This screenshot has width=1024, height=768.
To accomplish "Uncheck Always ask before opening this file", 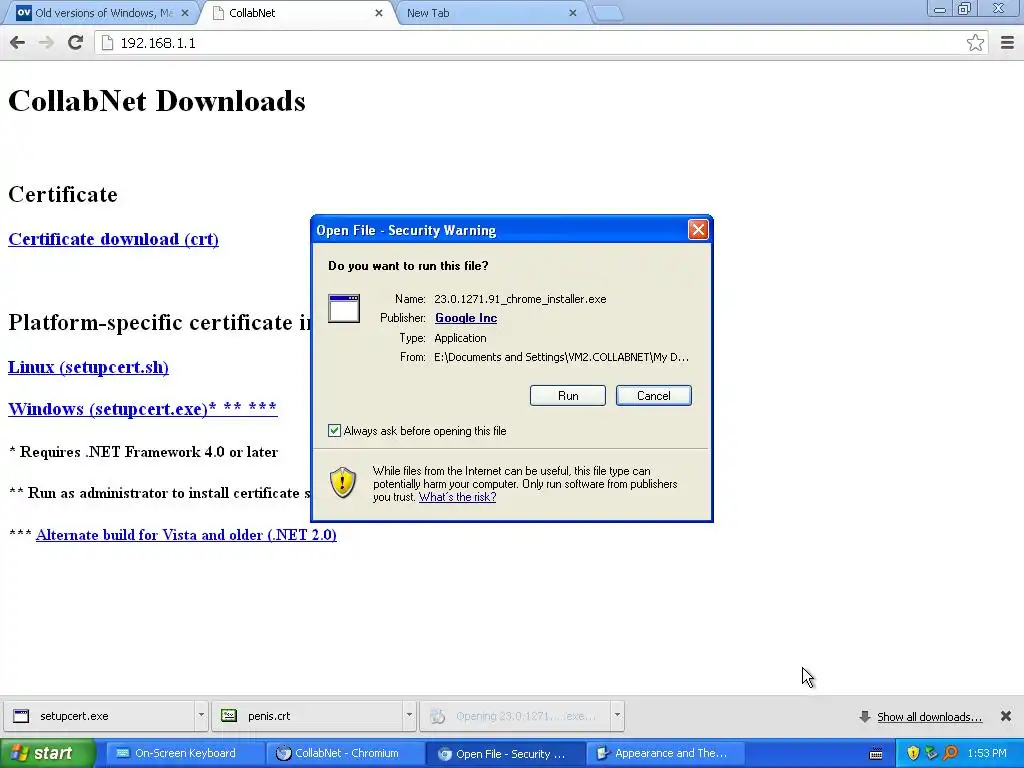I will 334,430.
